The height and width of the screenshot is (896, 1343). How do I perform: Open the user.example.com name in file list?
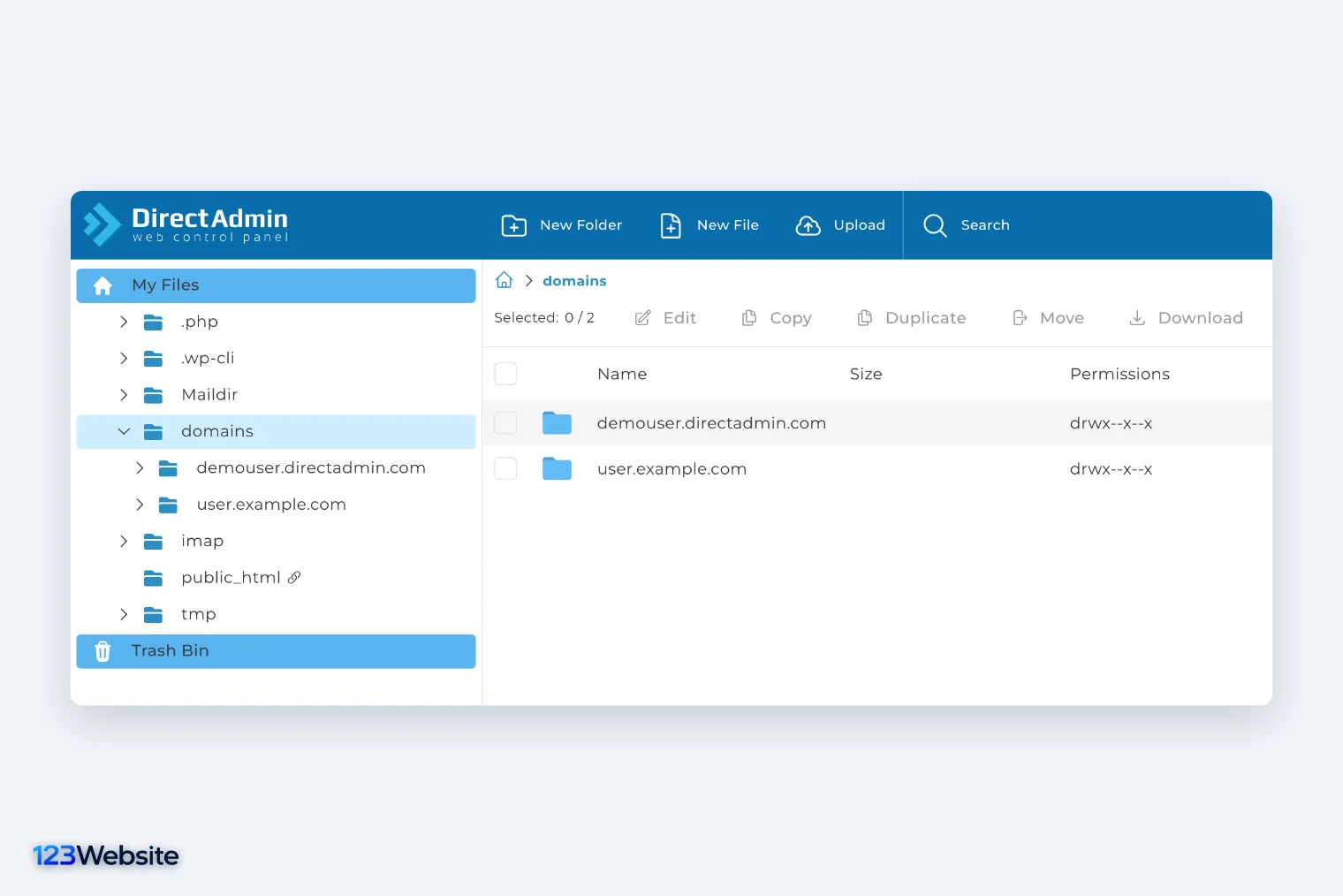tap(671, 469)
